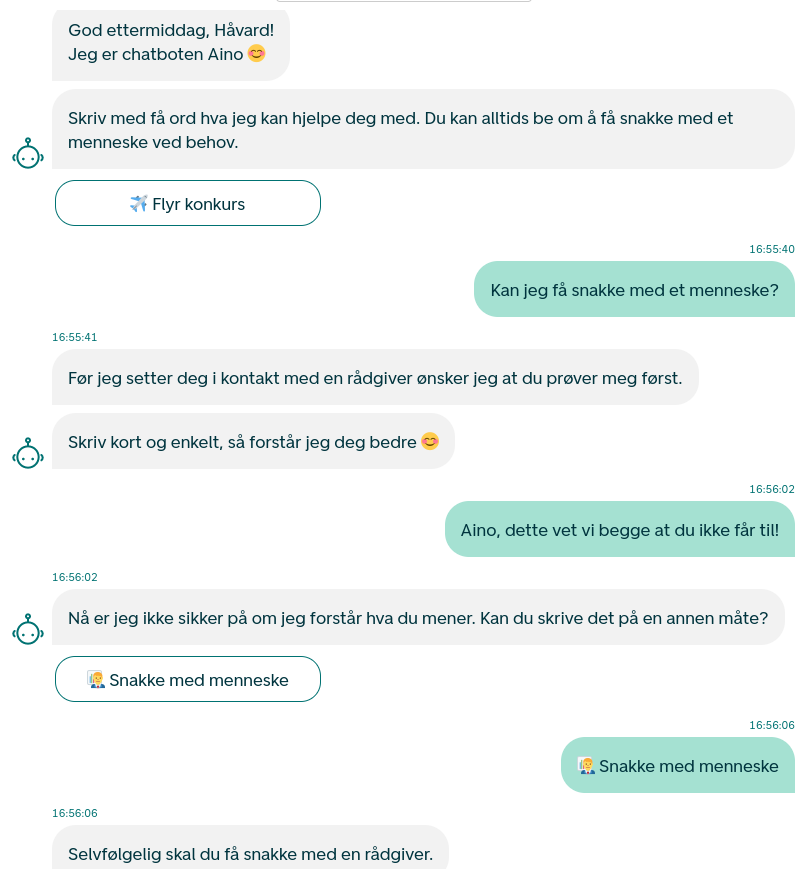The height and width of the screenshot is (869, 806).
Task: Click Aino's message asking to write it differently
Action: pos(419,617)
